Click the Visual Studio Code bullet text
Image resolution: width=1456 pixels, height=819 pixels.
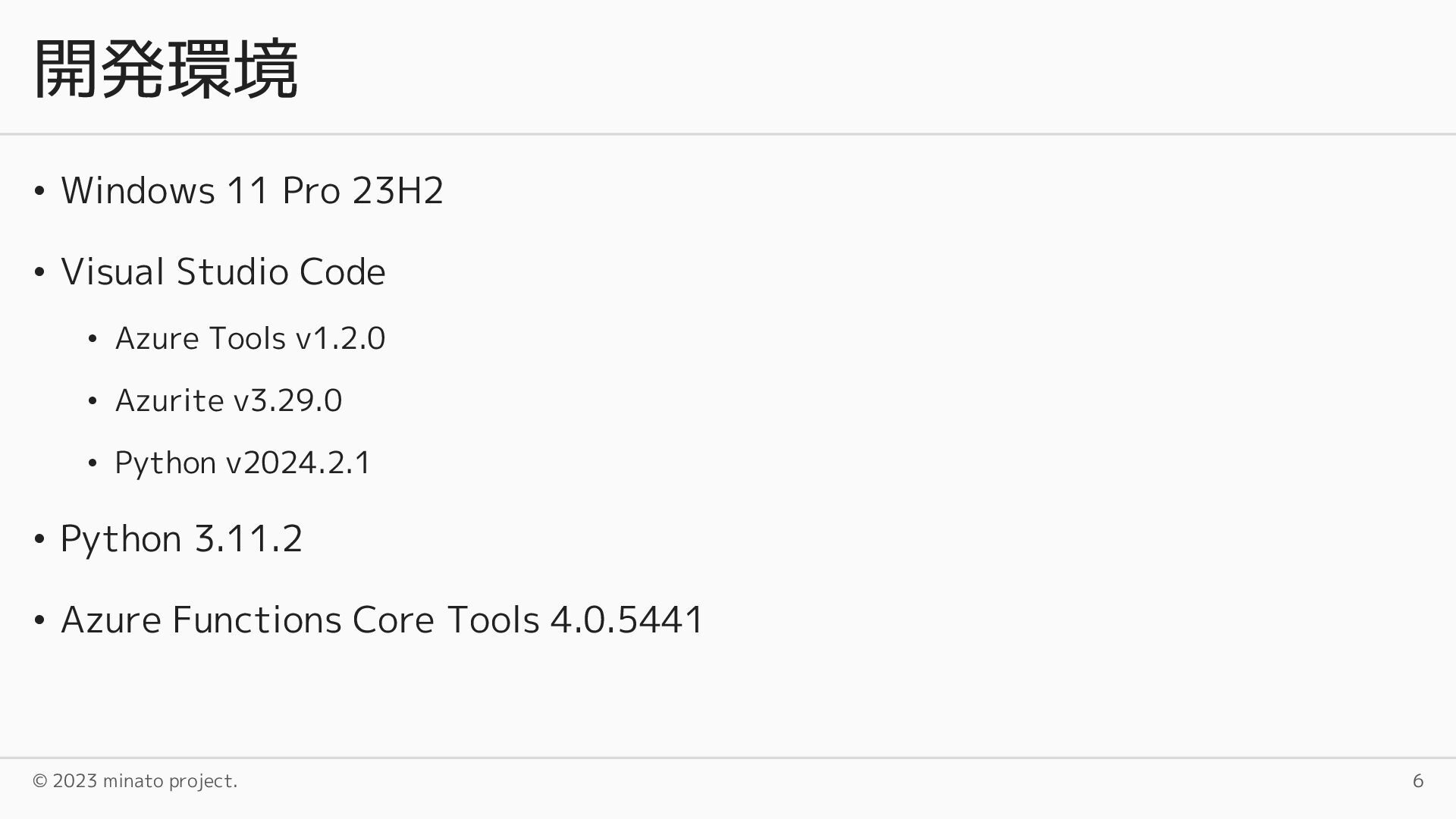click(x=223, y=271)
